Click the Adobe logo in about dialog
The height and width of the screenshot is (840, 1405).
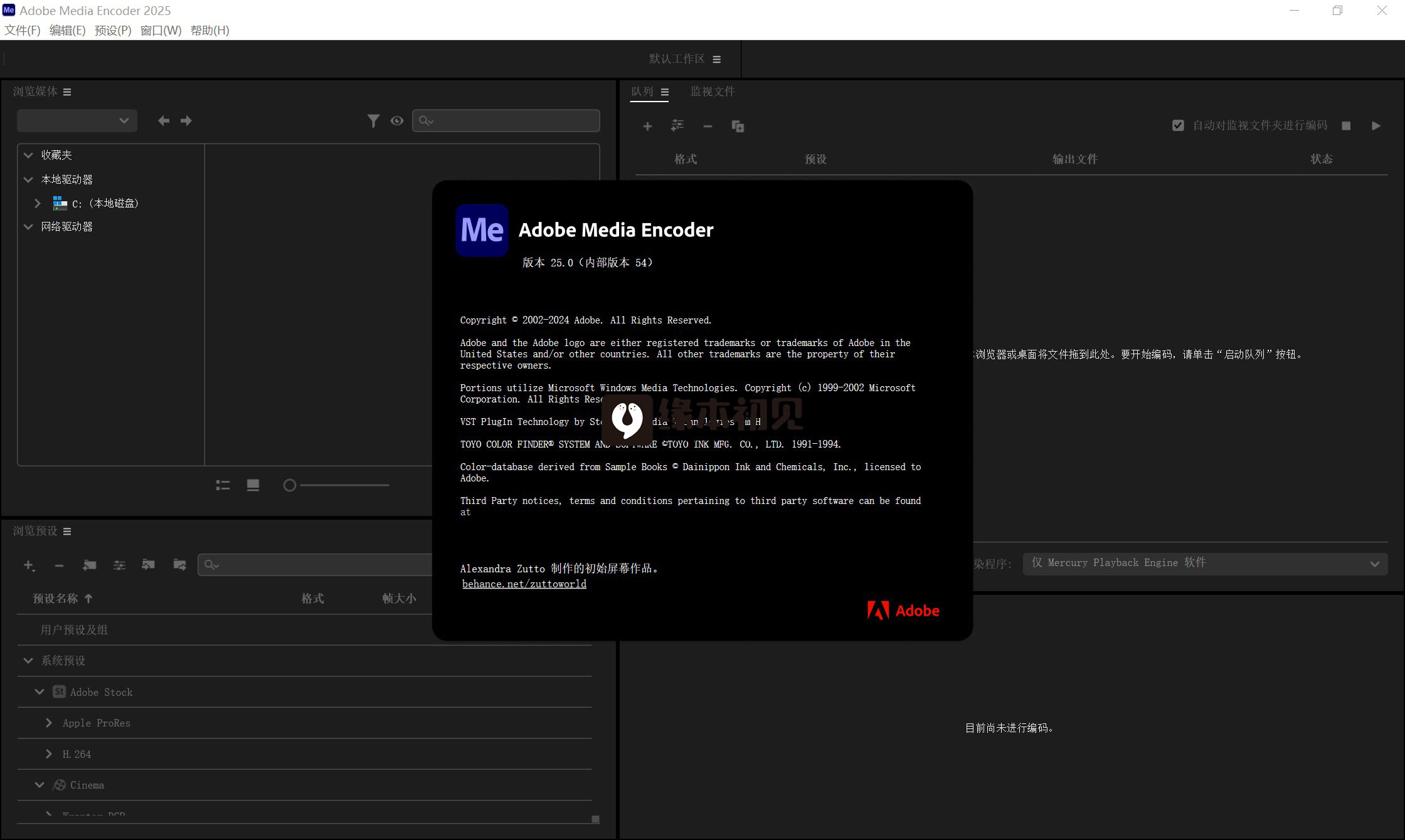[x=903, y=611]
